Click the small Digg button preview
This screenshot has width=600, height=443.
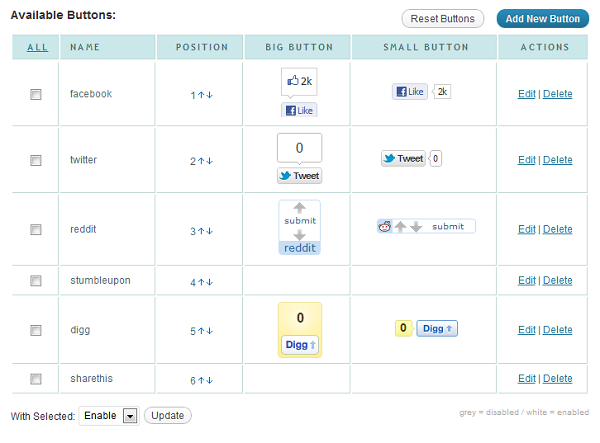[437, 329]
